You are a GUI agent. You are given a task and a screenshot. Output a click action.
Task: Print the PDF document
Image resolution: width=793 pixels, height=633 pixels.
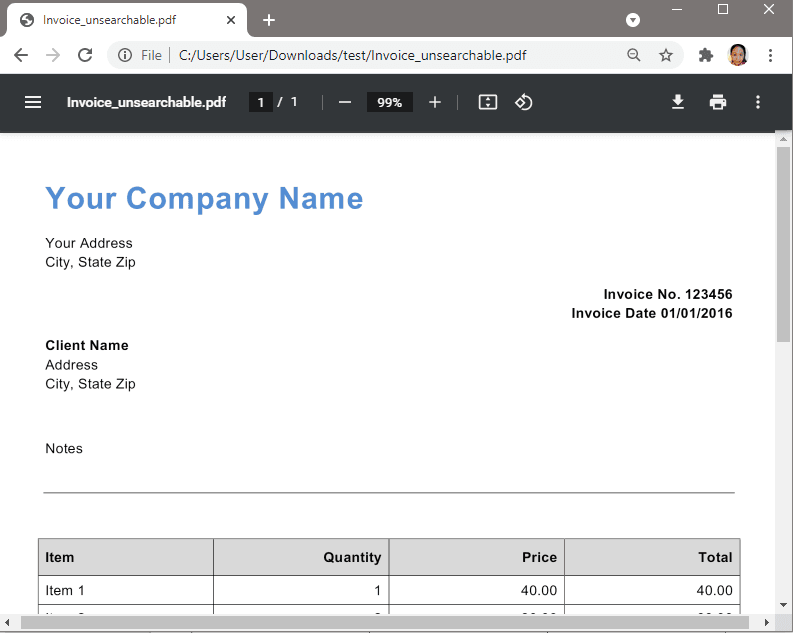(x=718, y=102)
